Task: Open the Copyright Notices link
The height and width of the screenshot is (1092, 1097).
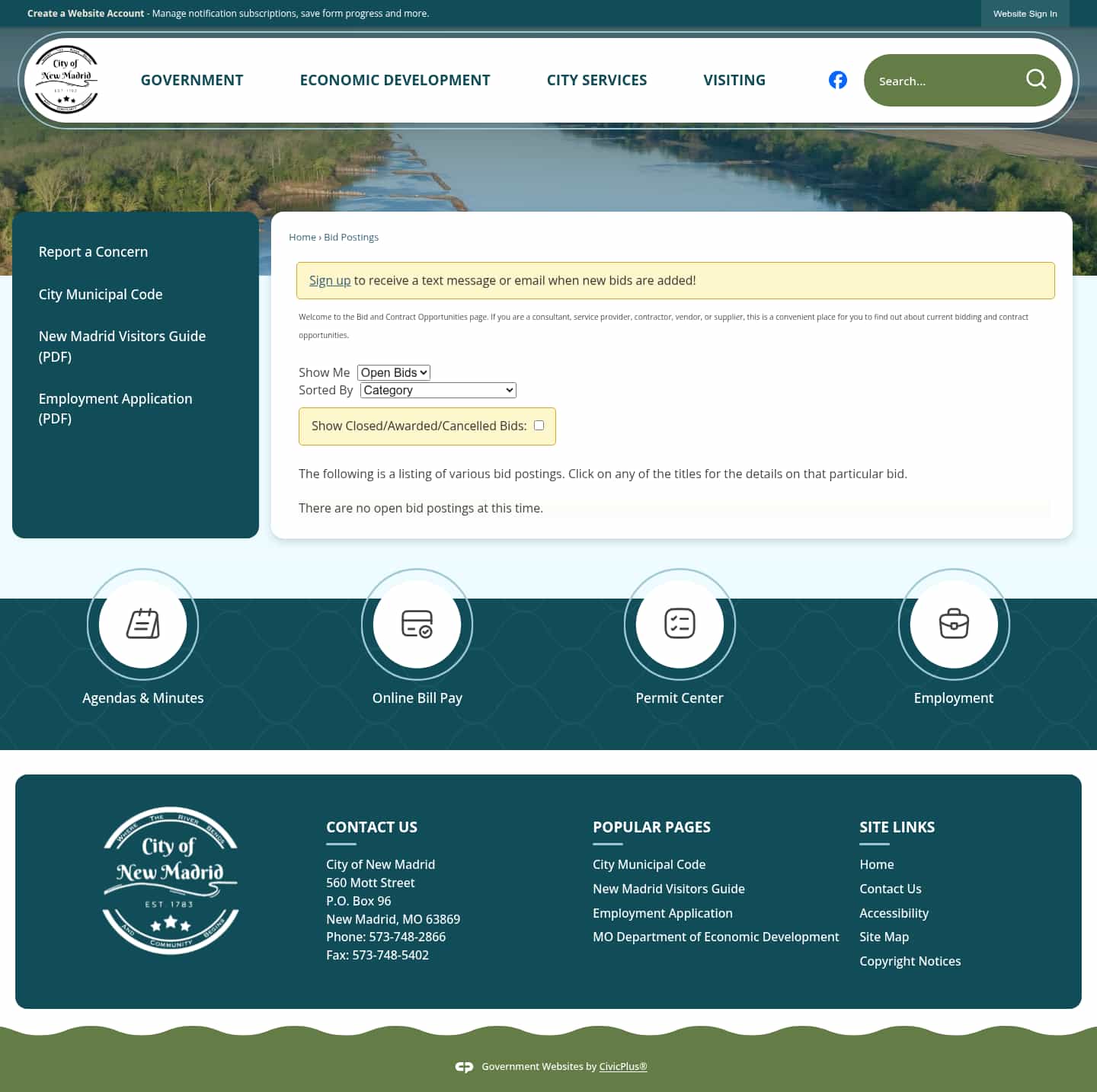Action: (x=910, y=962)
